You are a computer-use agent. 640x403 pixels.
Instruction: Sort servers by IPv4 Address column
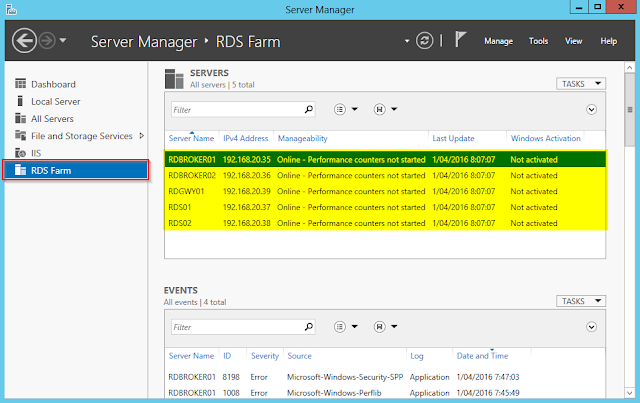pyautogui.click(x=245, y=138)
